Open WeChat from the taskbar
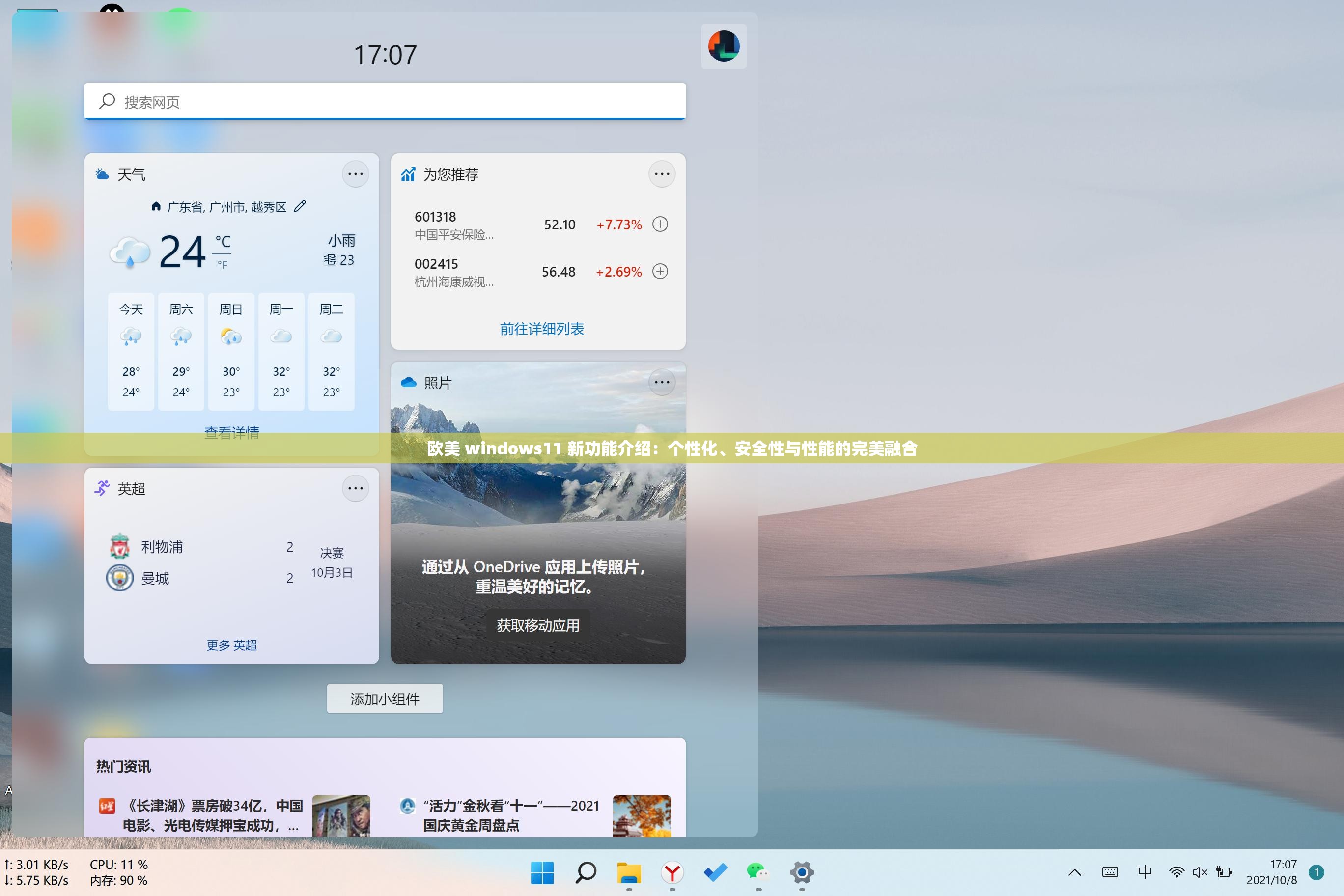Screen dimensions: 1344x896 (757, 872)
